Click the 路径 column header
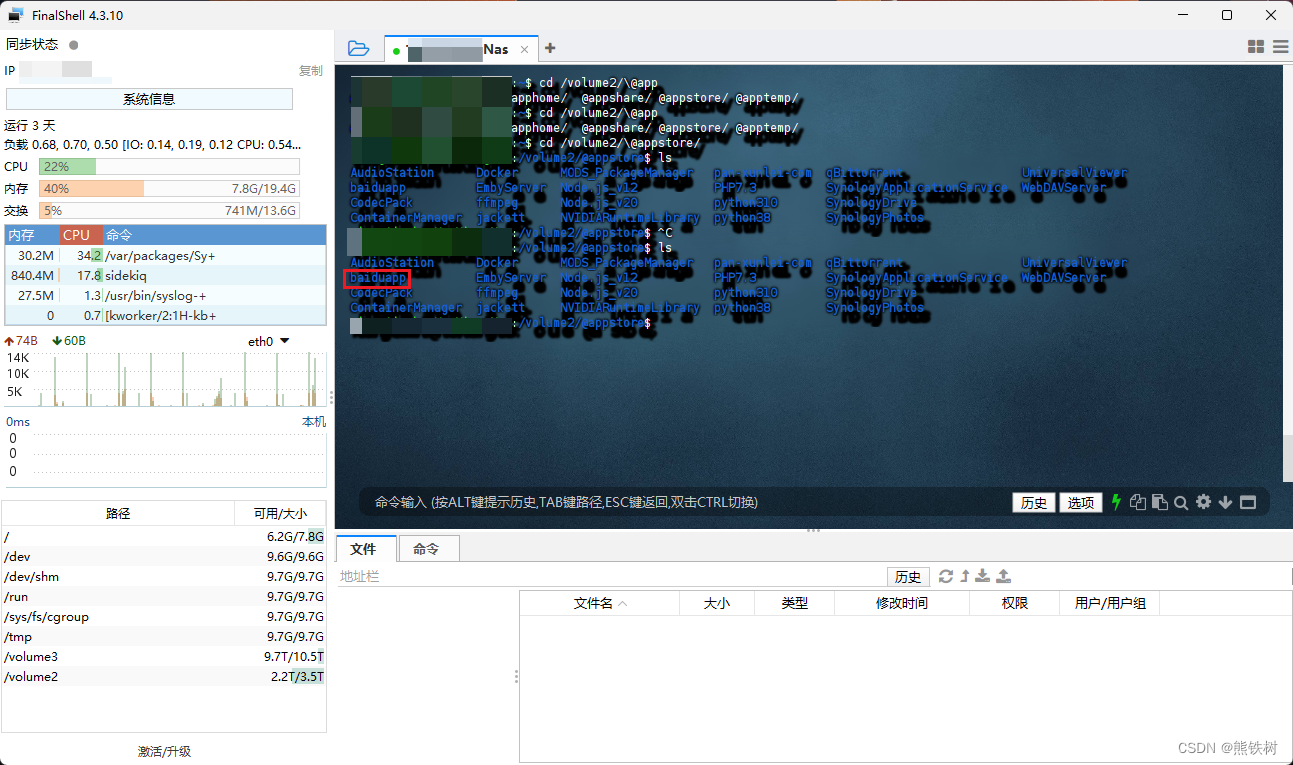The width and height of the screenshot is (1293, 765). pos(118,513)
